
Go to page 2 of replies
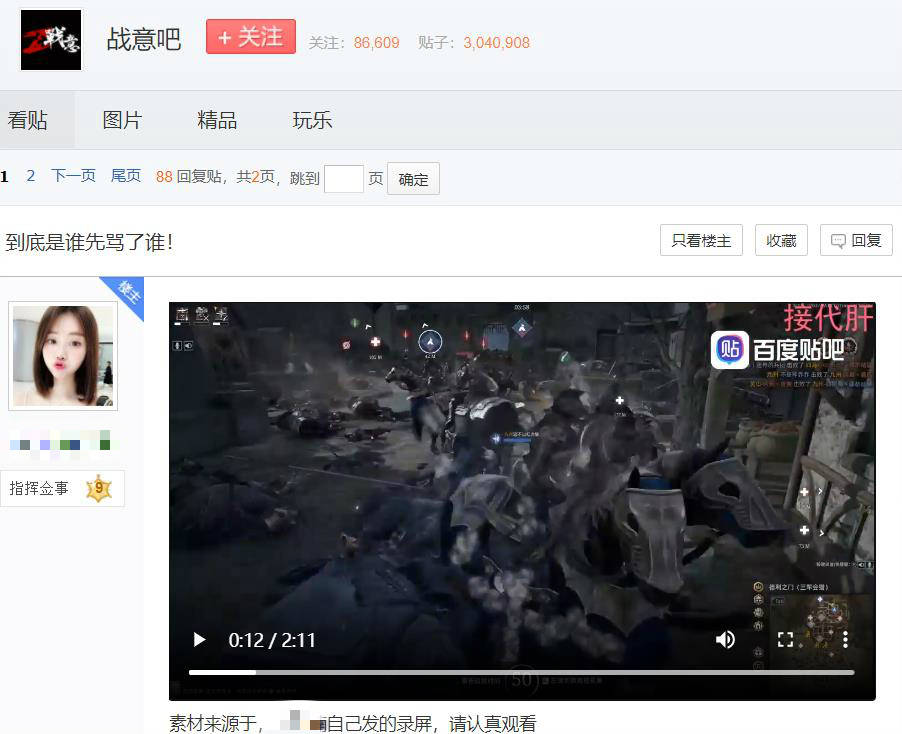[x=30, y=176]
